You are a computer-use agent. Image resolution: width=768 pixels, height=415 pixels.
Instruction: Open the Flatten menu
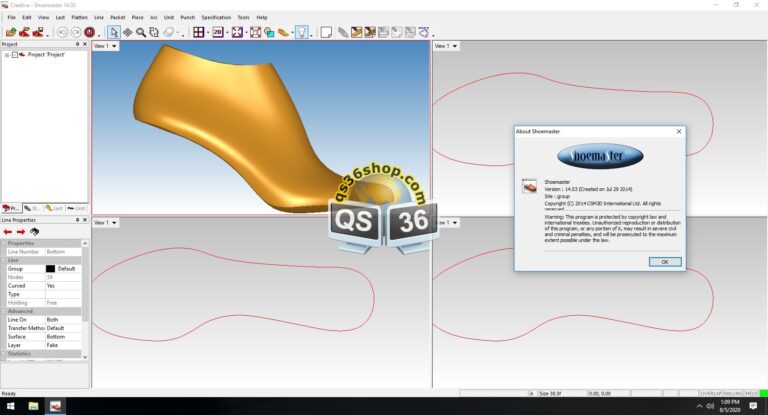click(79, 17)
